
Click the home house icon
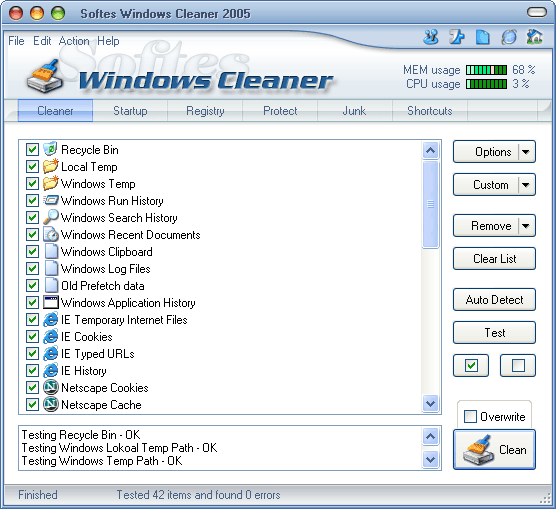pyautogui.click(x=534, y=36)
